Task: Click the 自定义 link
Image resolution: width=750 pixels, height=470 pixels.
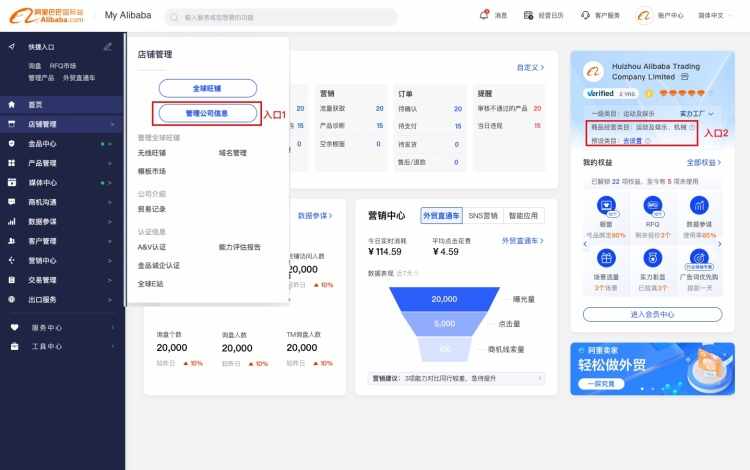Action: 530,67
